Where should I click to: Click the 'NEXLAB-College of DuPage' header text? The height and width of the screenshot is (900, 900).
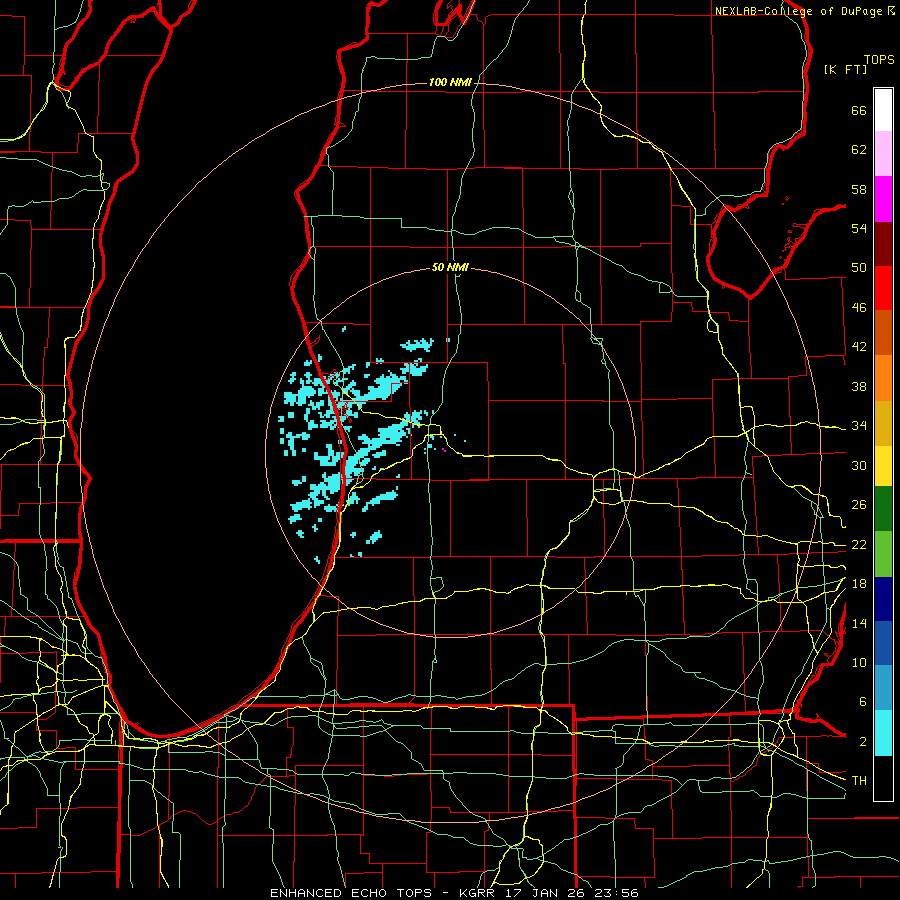pos(799,11)
